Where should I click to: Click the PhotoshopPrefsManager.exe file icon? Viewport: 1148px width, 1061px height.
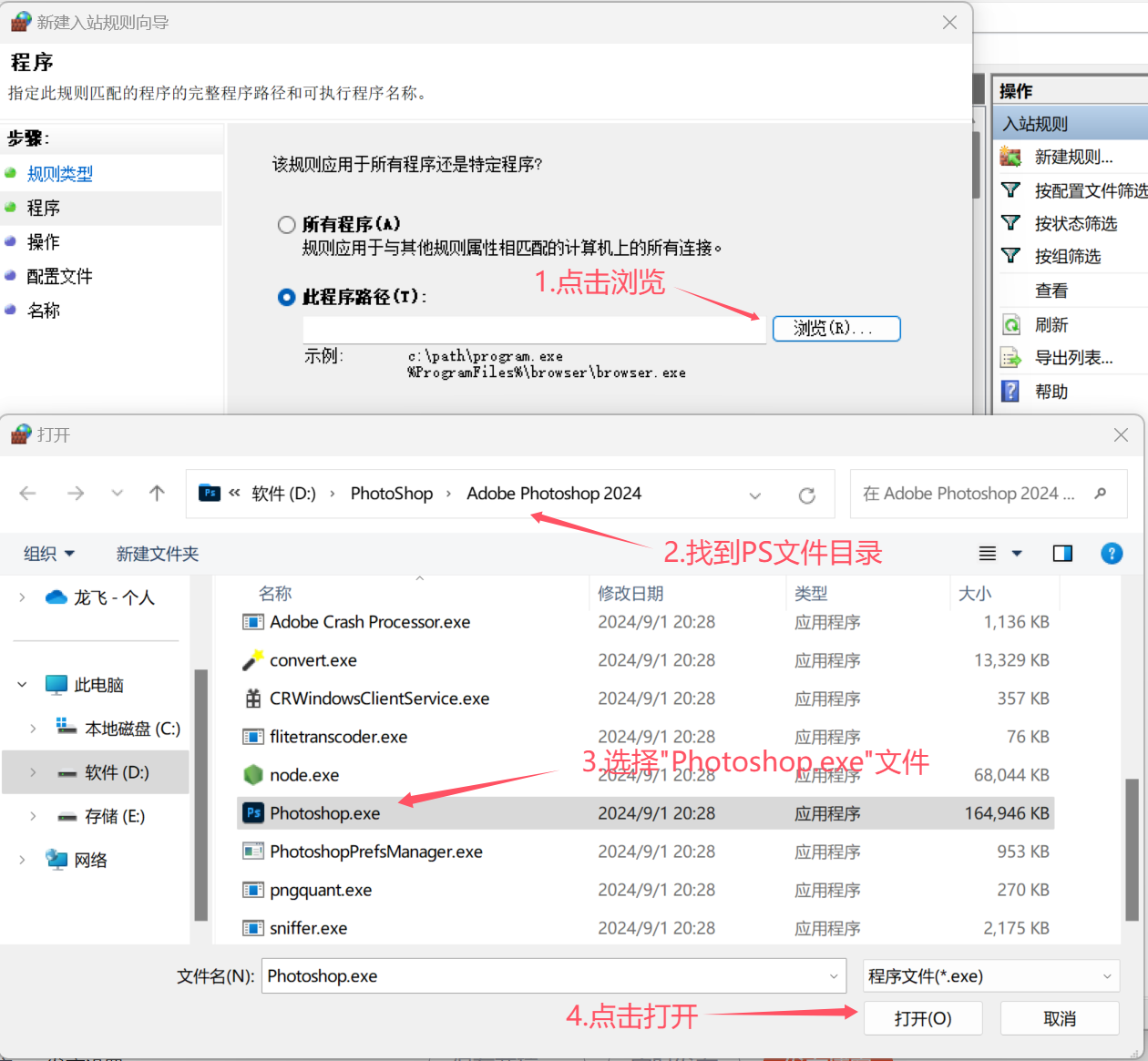253,851
